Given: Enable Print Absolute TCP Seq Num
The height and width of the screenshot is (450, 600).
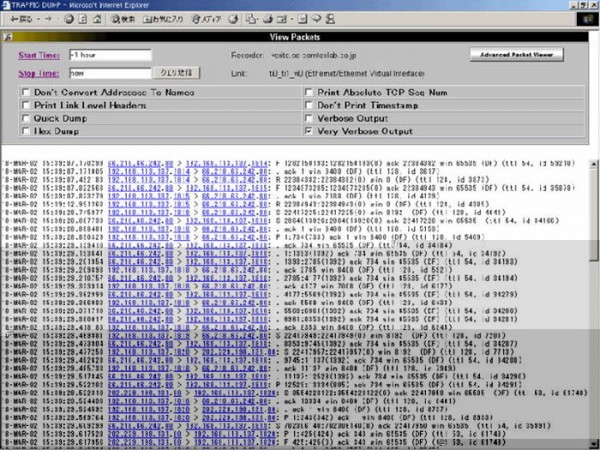Looking at the screenshot, I should point(308,92).
